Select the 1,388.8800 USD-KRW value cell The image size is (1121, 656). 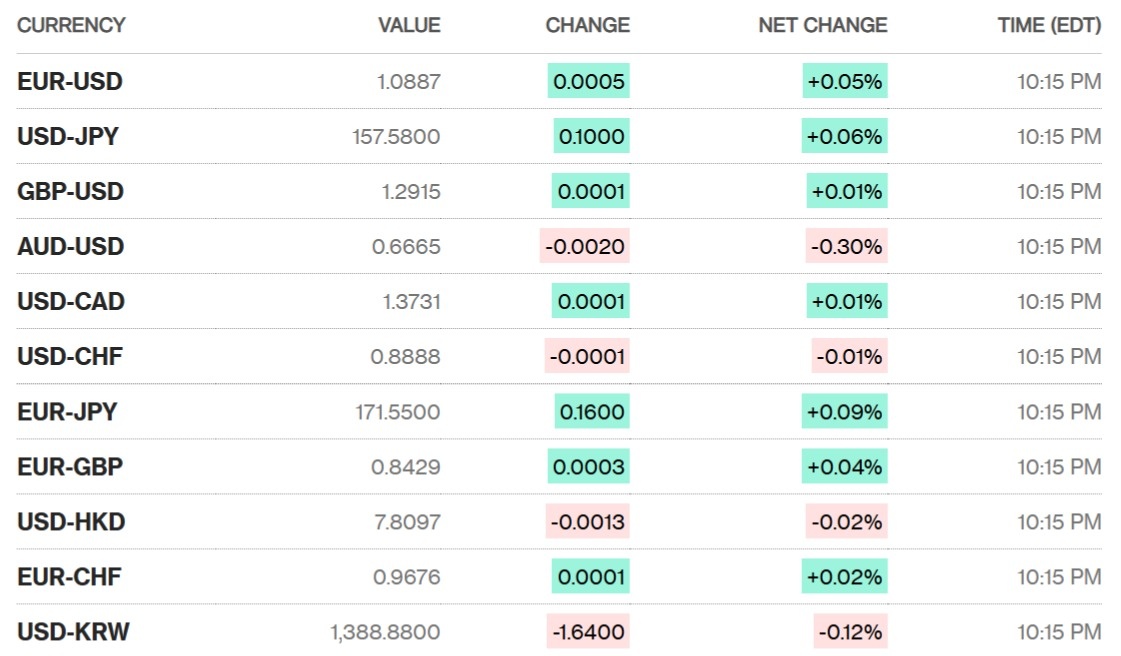385,632
